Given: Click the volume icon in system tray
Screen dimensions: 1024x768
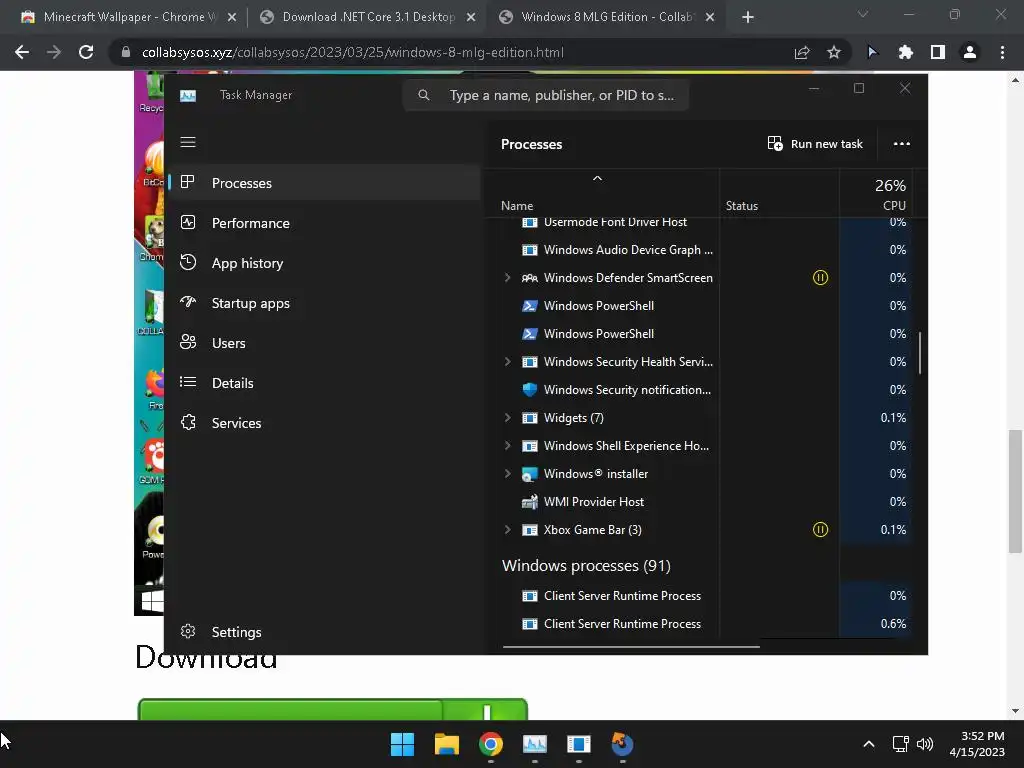Looking at the screenshot, I should tap(925, 744).
